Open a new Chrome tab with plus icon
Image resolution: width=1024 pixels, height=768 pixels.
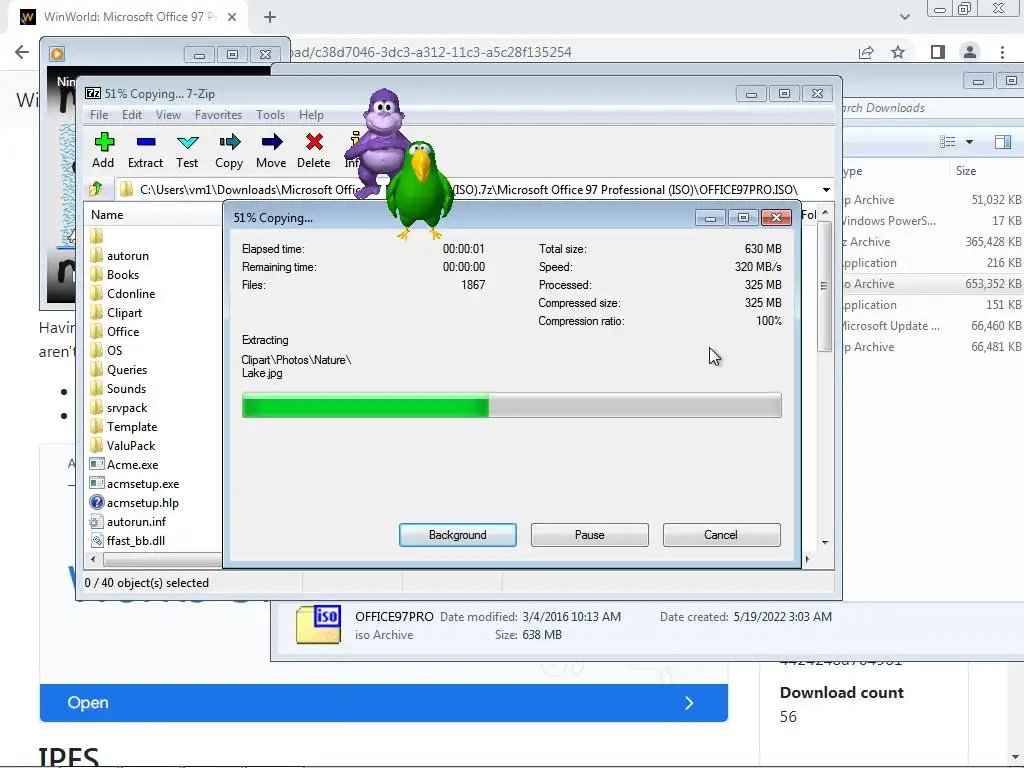(x=270, y=17)
